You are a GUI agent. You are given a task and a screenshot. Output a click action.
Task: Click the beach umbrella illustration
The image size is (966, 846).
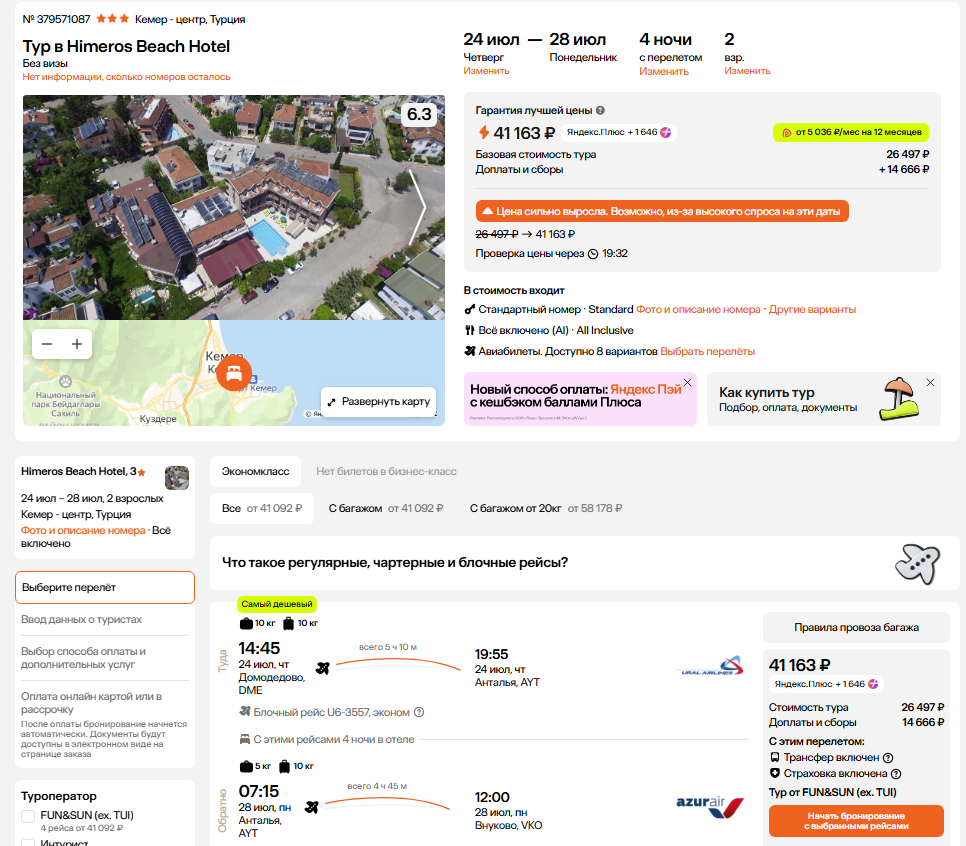click(899, 399)
